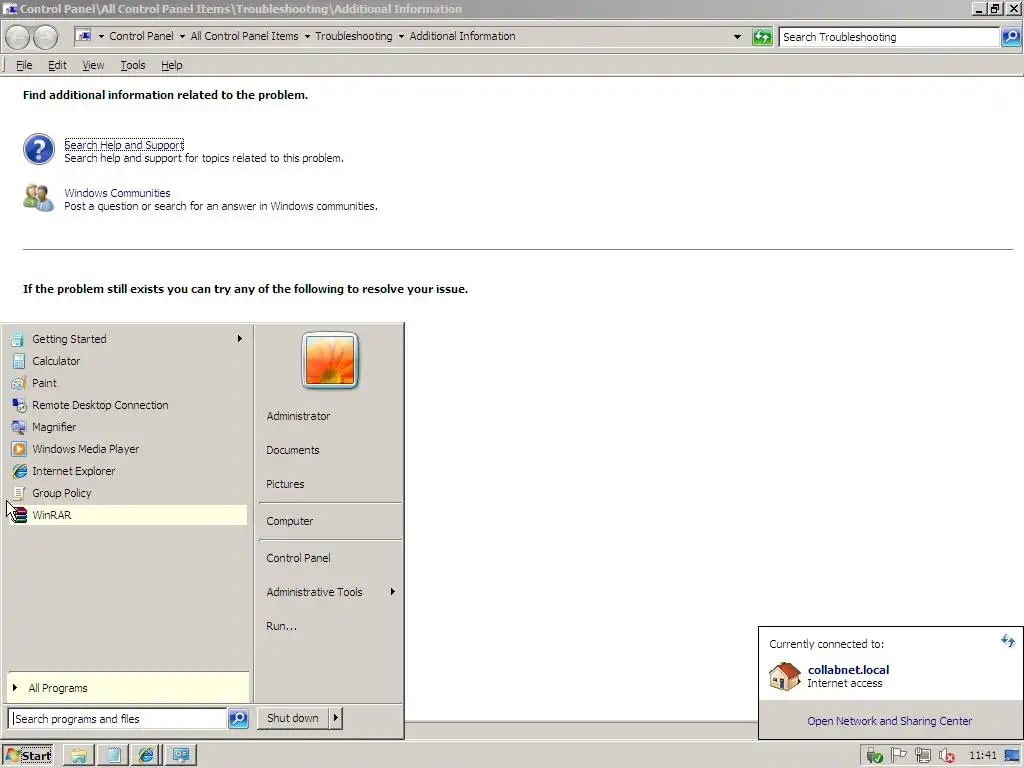1024x768 pixels.
Task: Click the network house icon for collabnet.local
Action: coord(784,676)
